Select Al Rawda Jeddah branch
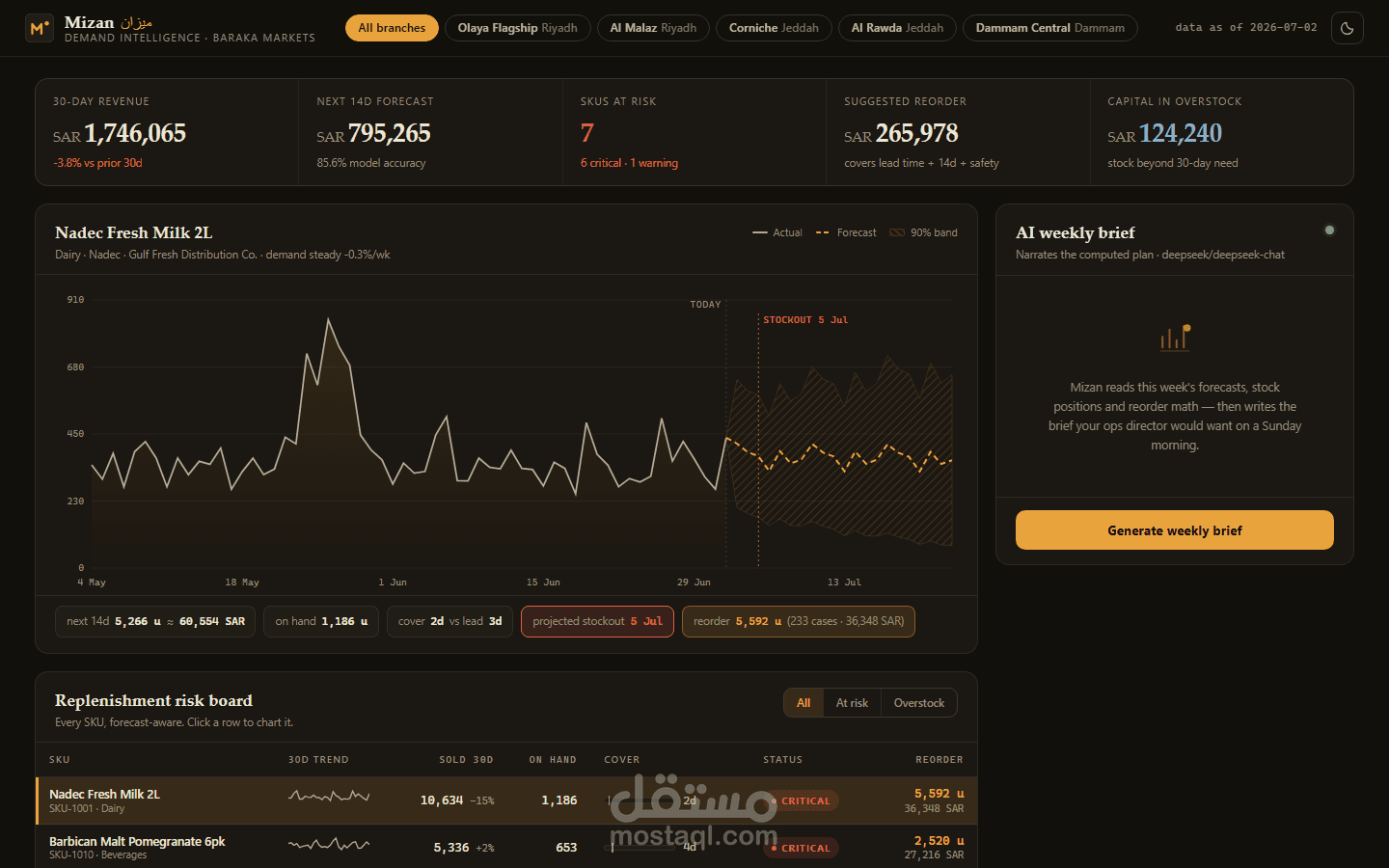The image size is (1389, 868). 897,28
